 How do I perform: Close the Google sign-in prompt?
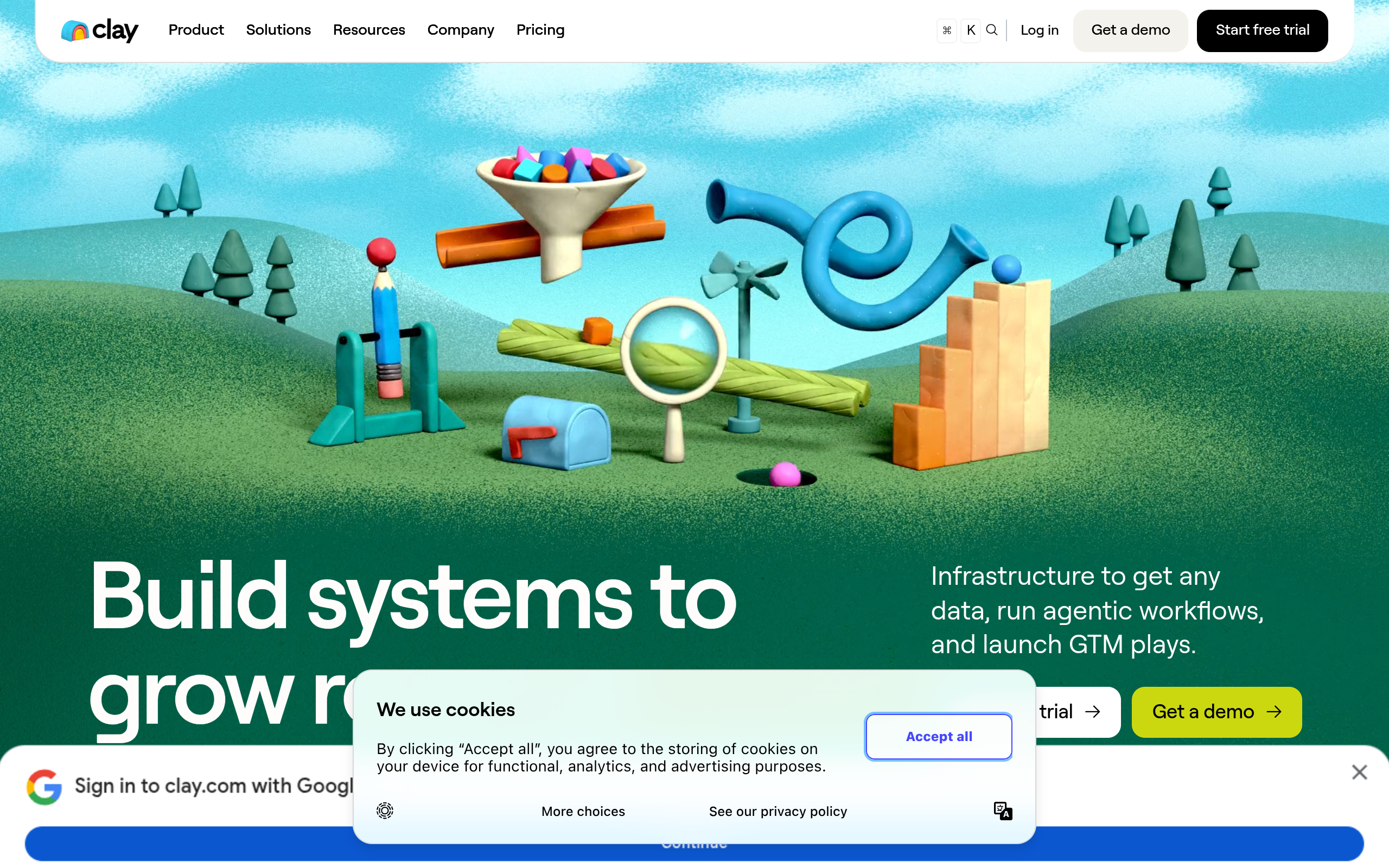pos(1359,772)
